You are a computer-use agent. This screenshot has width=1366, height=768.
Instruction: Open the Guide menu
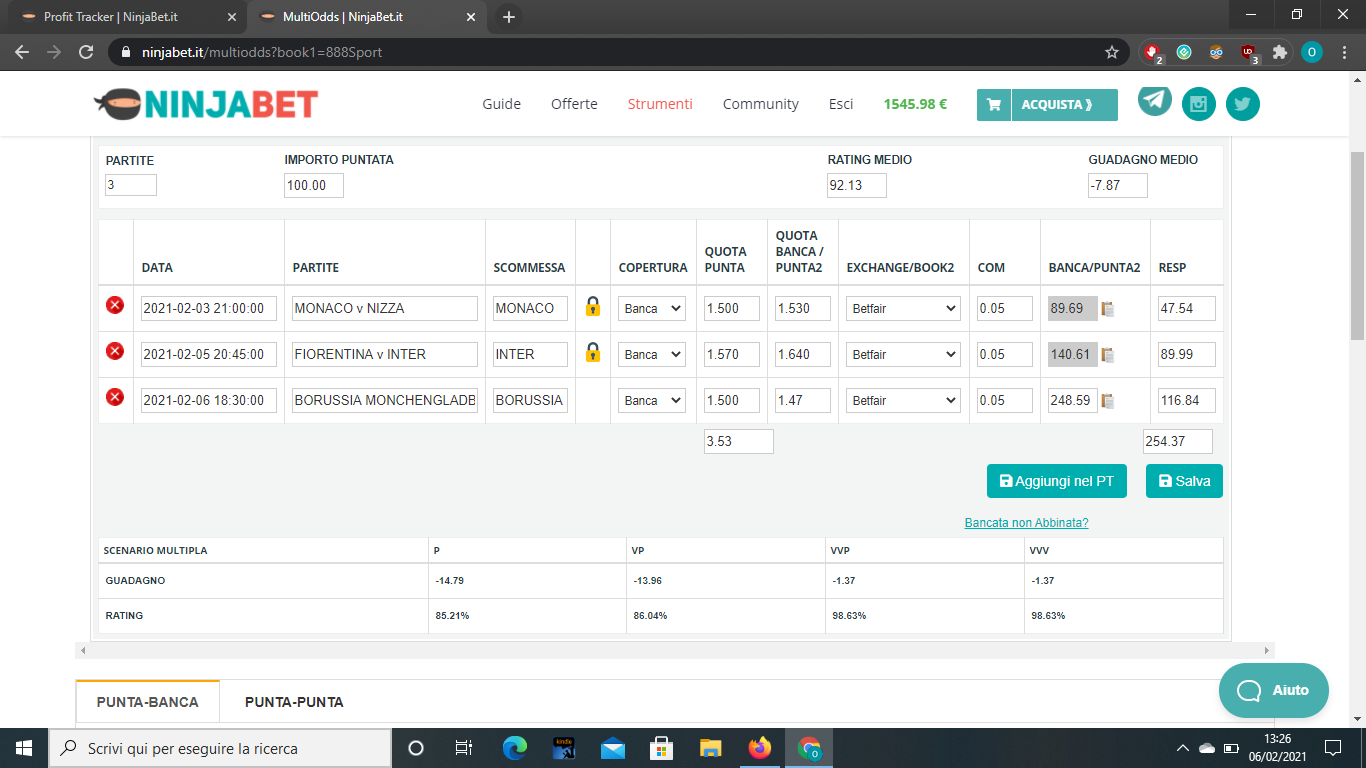point(501,104)
